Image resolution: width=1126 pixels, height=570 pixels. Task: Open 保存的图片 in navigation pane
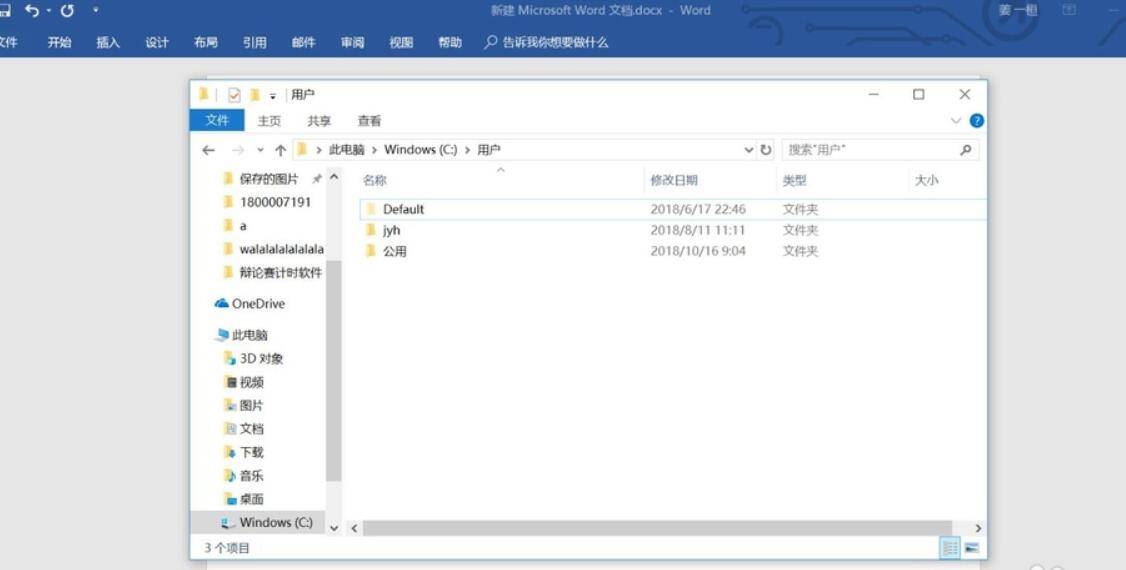tap(268, 179)
